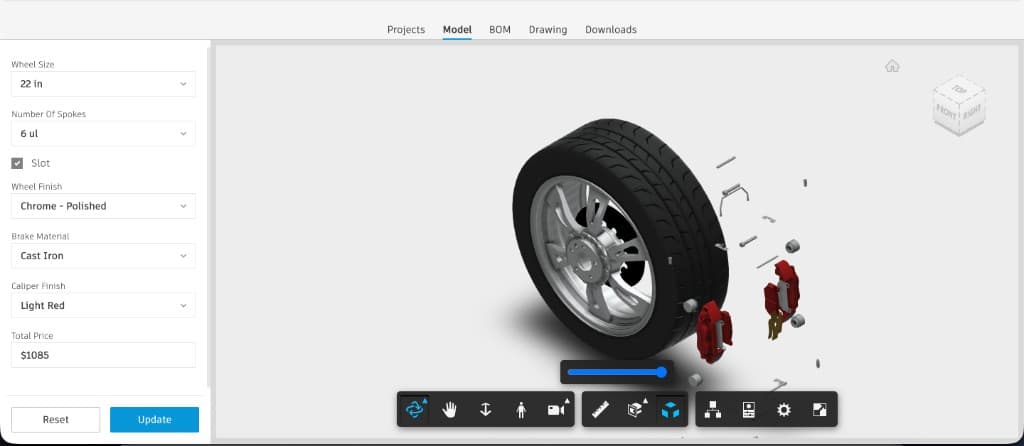Switch to the Model tab
Image resolution: width=1024 pixels, height=446 pixels.
click(x=457, y=29)
